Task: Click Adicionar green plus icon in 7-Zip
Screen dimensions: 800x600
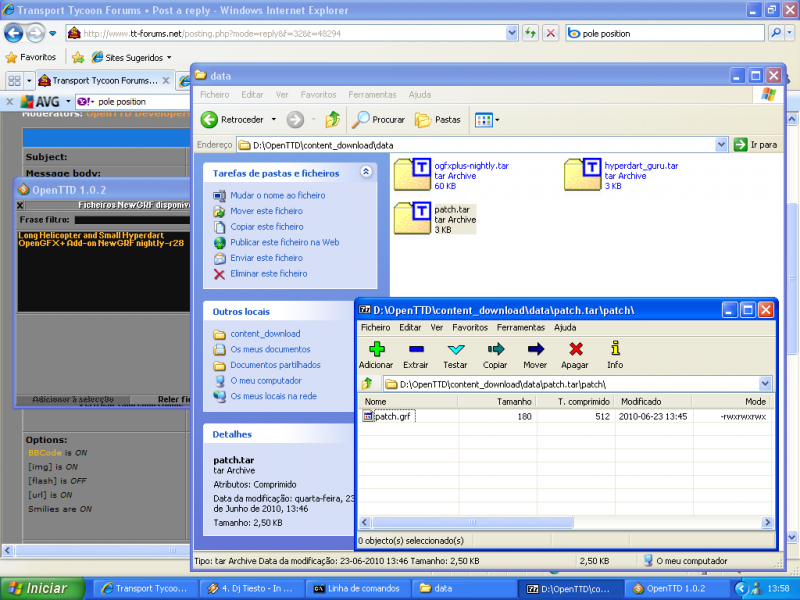Action: pyautogui.click(x=377, y=349)
